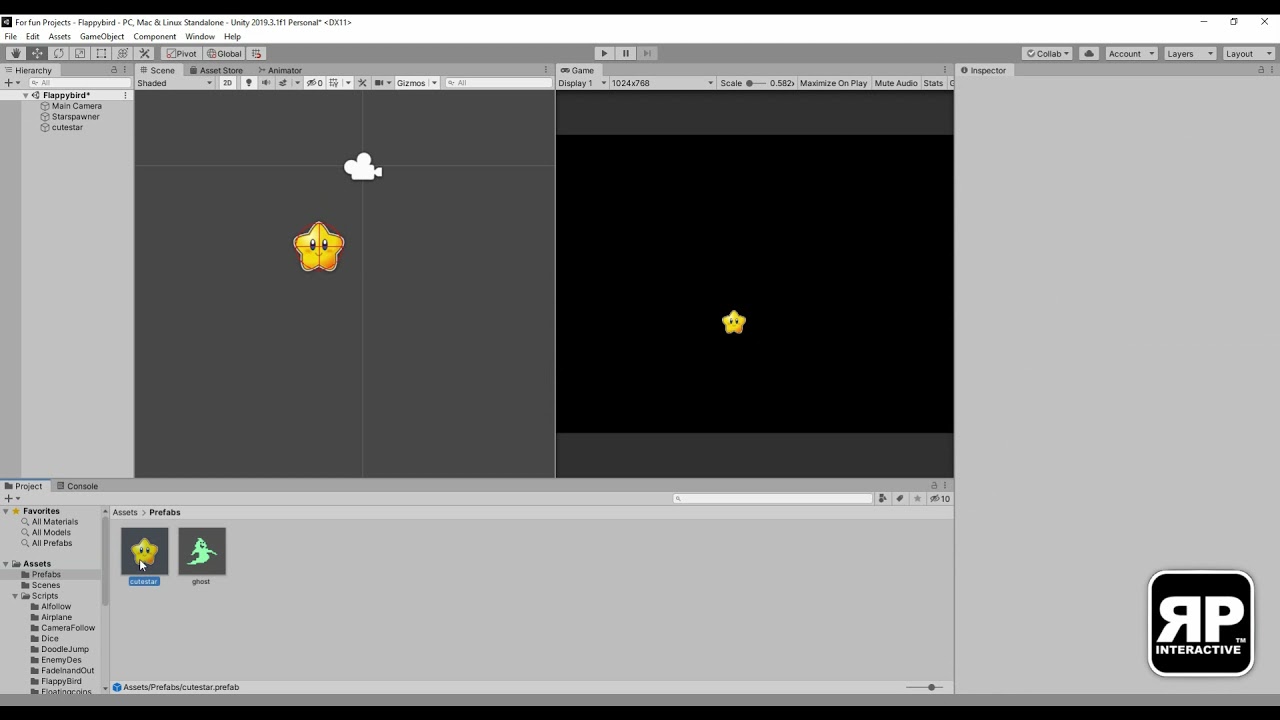Toggle 2D mode in the Scene view

227,83
